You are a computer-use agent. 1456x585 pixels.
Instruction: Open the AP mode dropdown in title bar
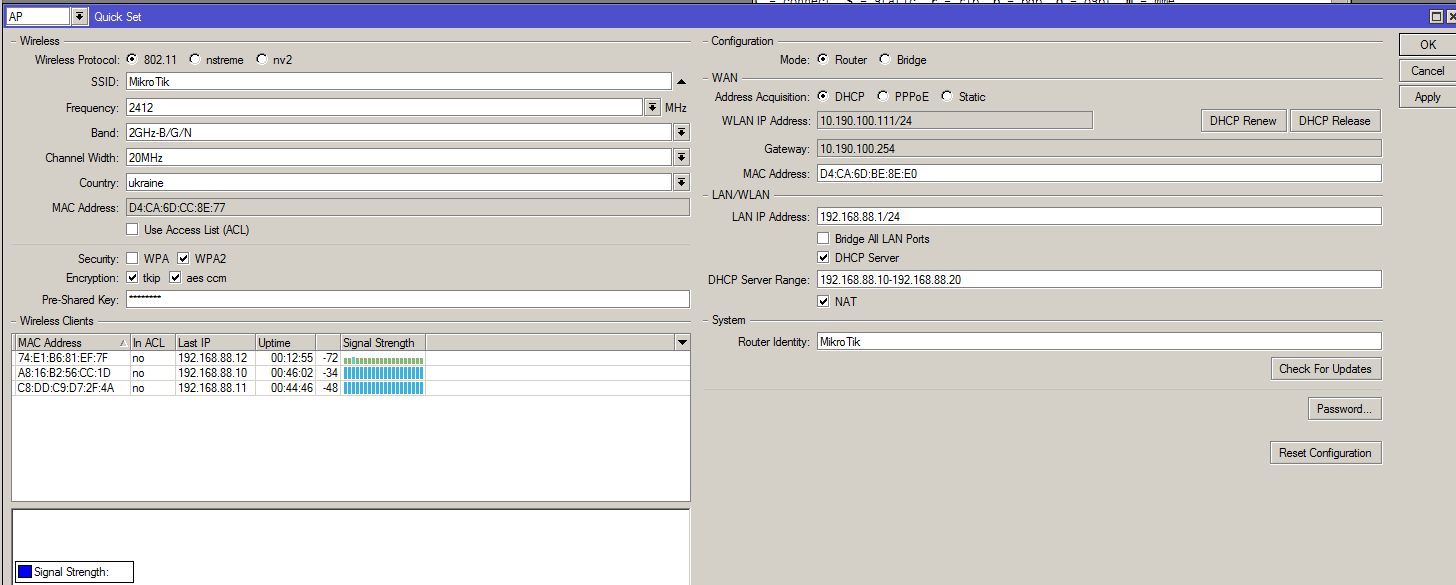pyautogui.click(x=80, y=17)
